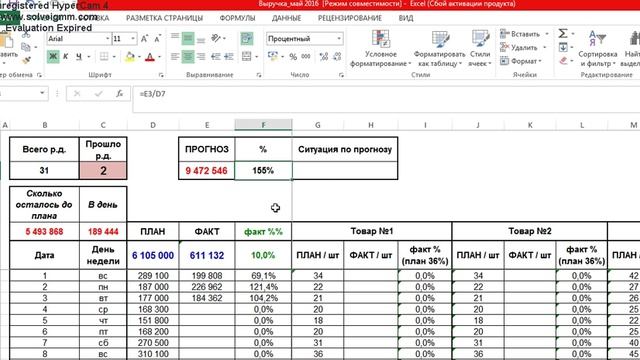The height and width of the screenshot is (360, 640).
Task: Apply the red font color
Action: click(x=150, y=57)
